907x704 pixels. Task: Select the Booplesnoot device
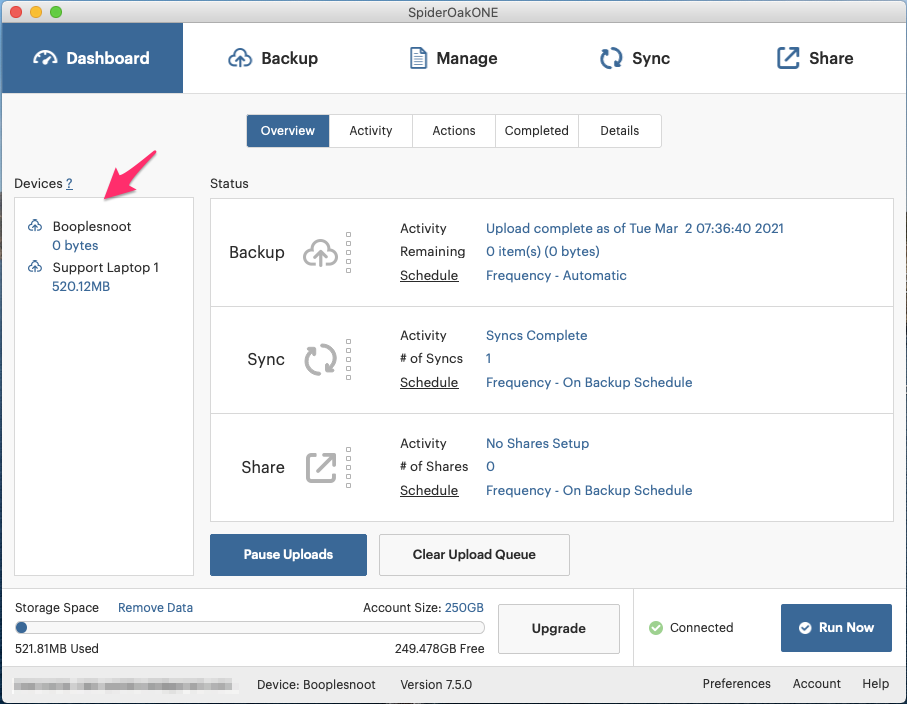coord(92,226)
